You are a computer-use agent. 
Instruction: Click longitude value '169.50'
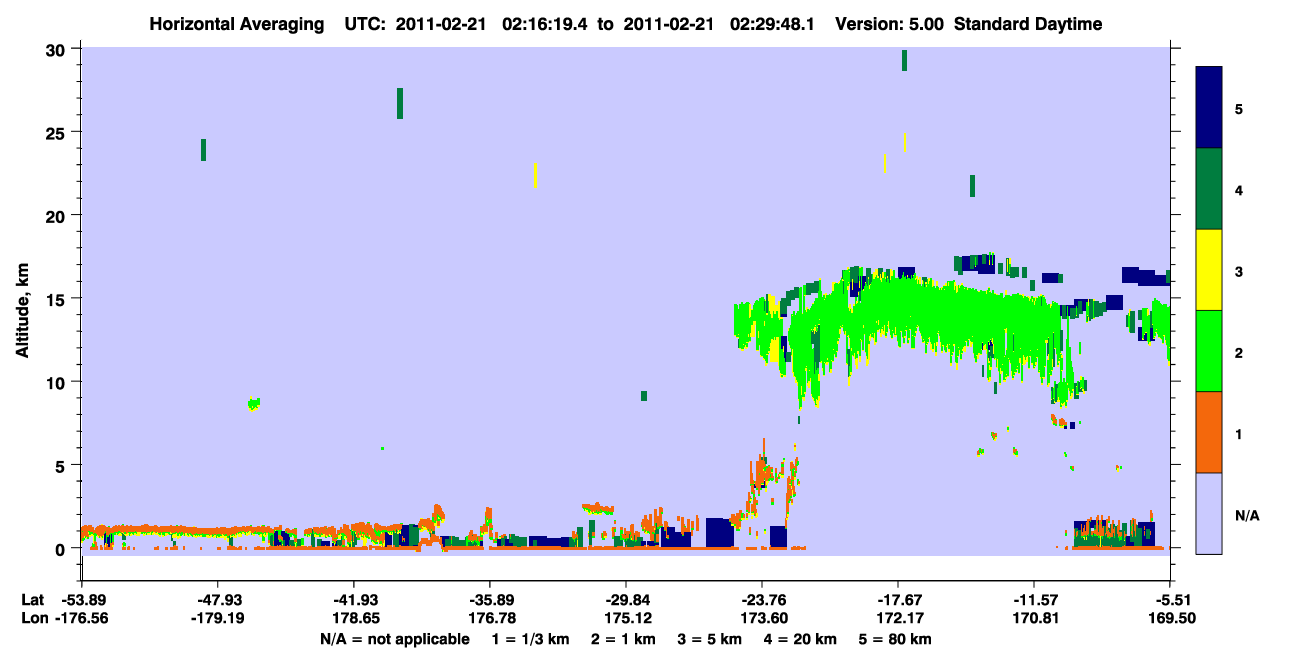[1170, 618]
